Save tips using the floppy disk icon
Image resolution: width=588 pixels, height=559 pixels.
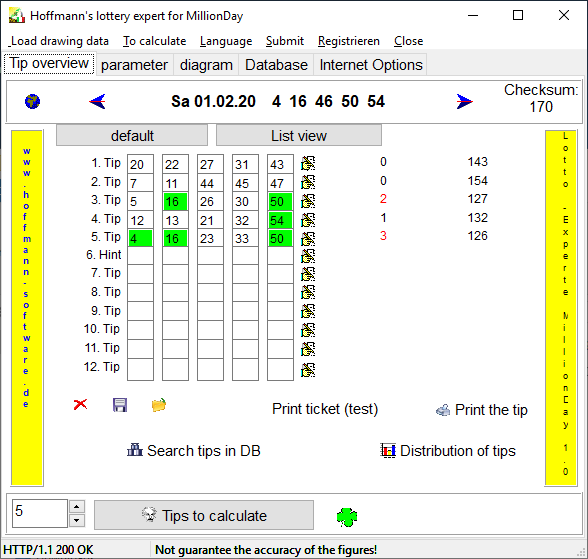point(120,405)
